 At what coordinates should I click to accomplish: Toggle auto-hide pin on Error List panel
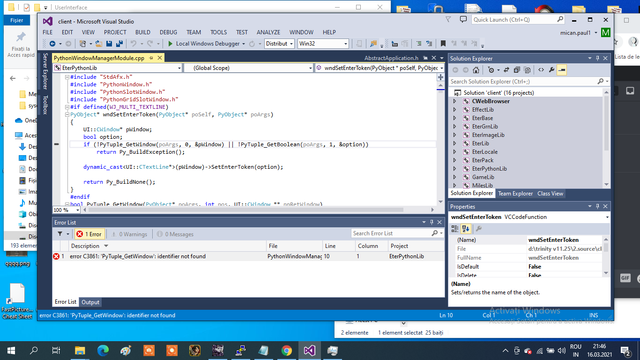click(431, 222)
